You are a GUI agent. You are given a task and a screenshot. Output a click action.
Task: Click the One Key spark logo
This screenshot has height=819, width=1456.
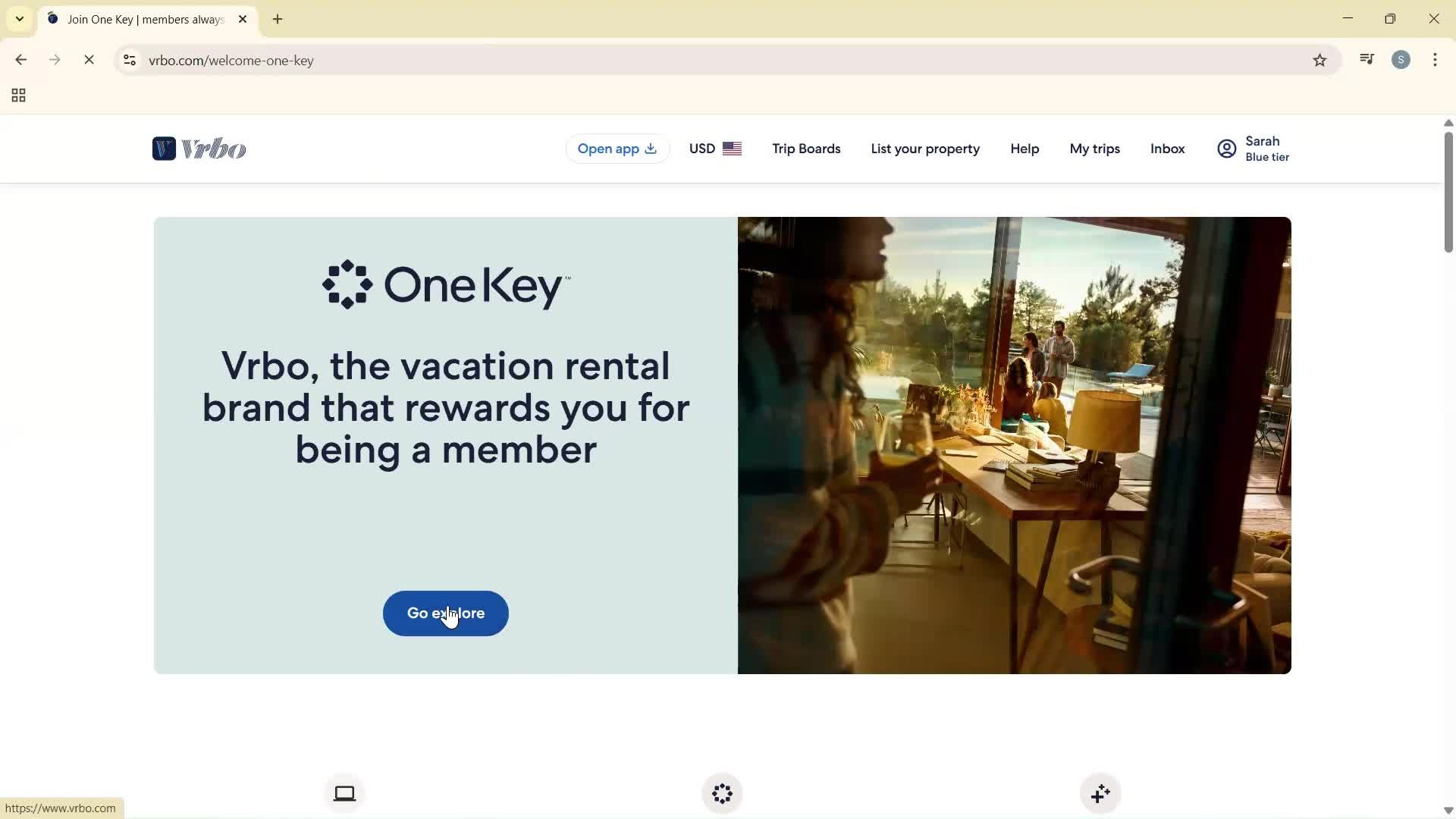point(348,285)
